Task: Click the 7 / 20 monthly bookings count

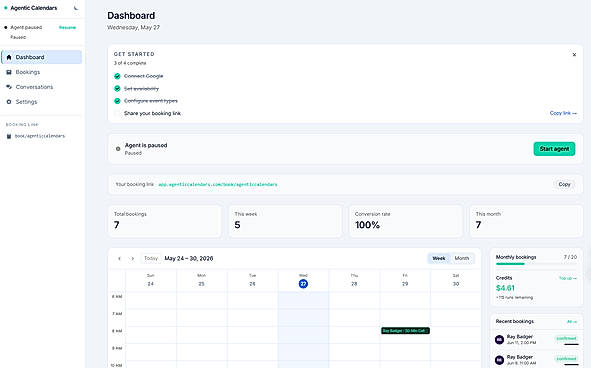Action: click(x=570, y=257)
